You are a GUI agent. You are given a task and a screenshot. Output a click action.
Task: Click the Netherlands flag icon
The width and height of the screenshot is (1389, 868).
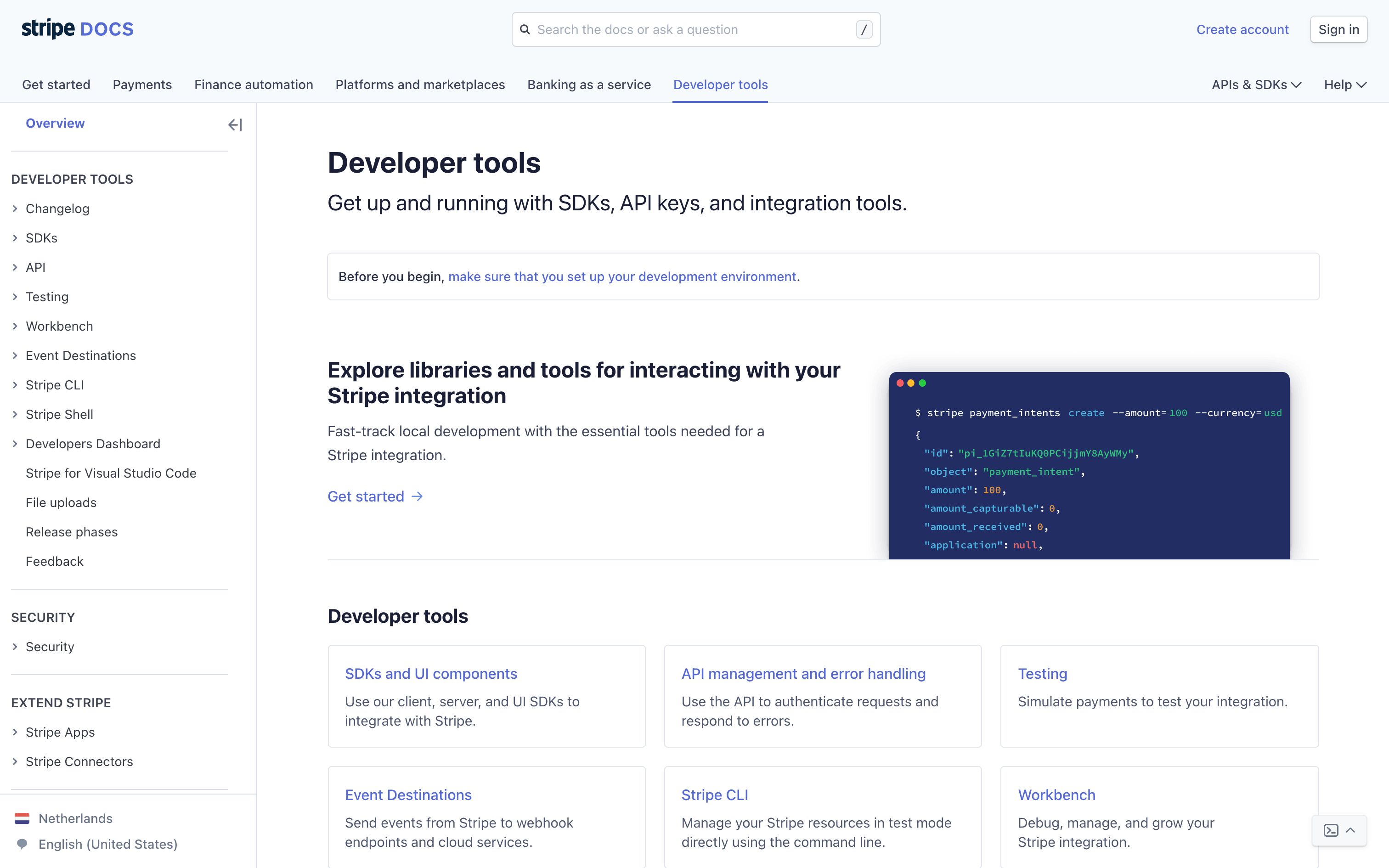[x=22, y=818]
